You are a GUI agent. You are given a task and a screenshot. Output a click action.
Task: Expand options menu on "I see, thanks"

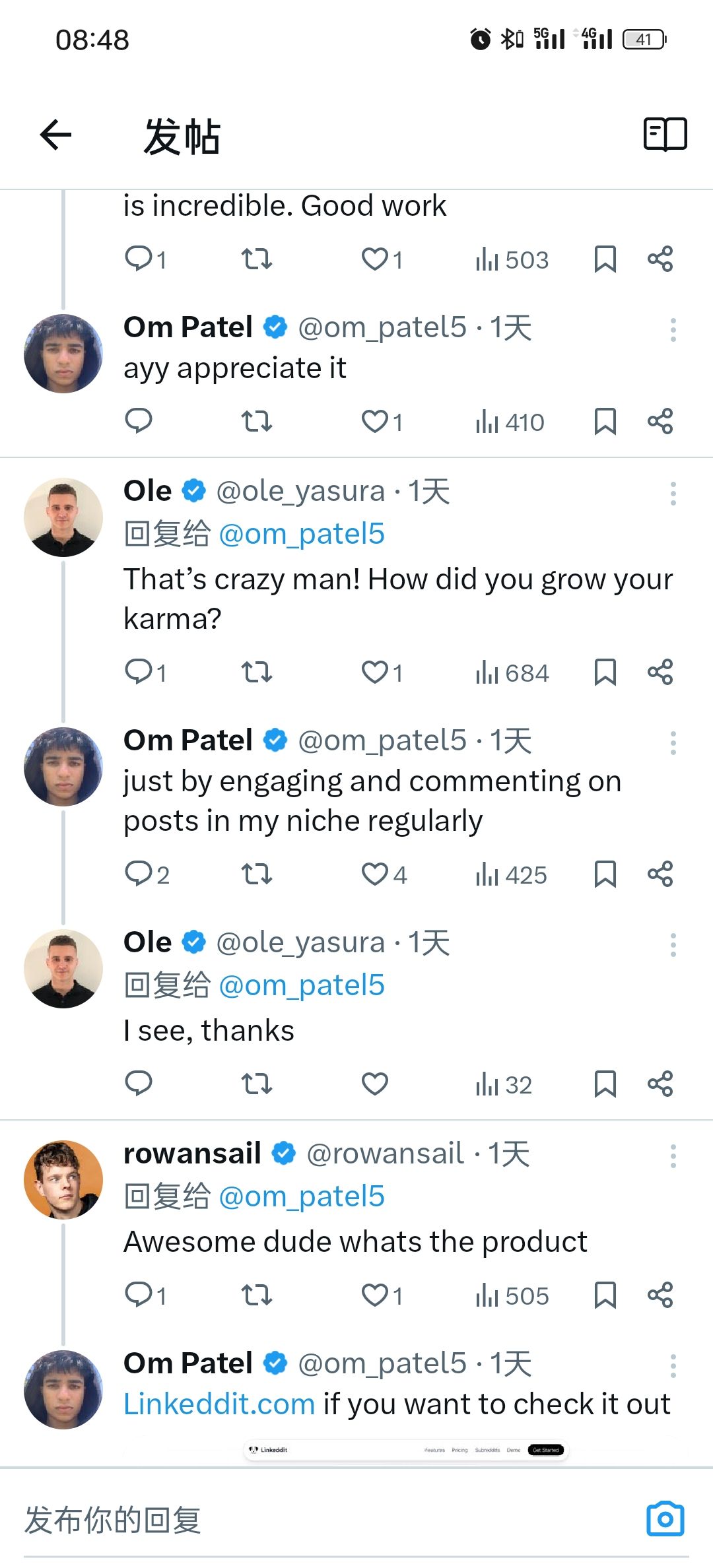click(x=673, y=945)
